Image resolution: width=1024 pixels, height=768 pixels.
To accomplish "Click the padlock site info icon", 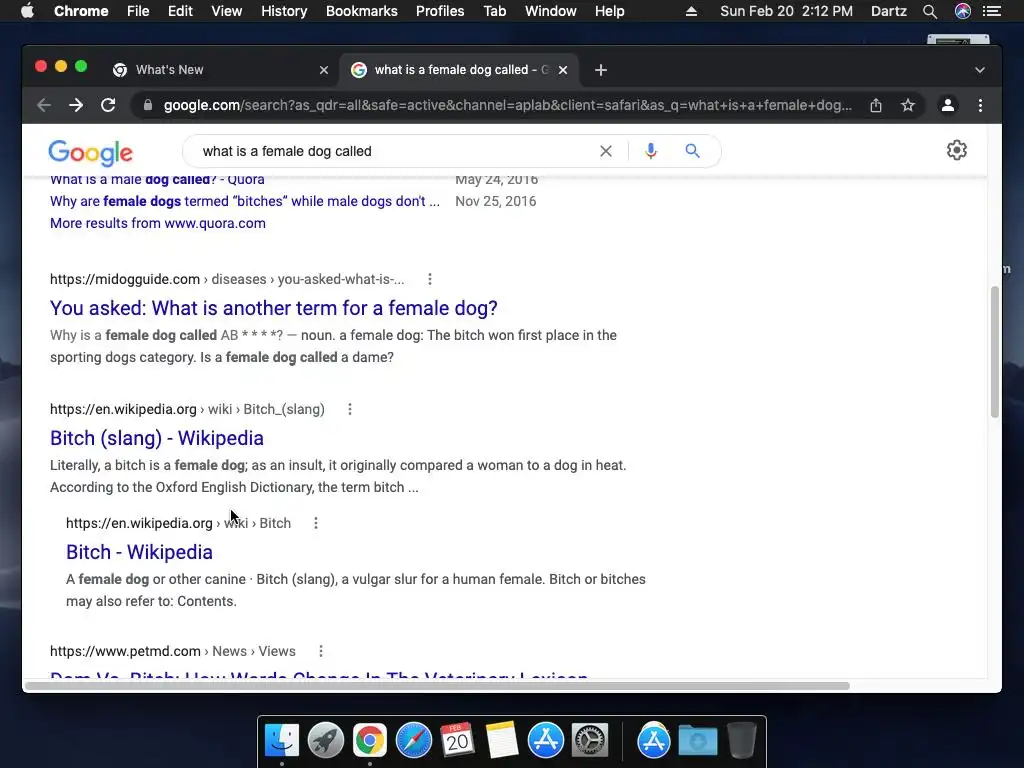I will (148, 105).
